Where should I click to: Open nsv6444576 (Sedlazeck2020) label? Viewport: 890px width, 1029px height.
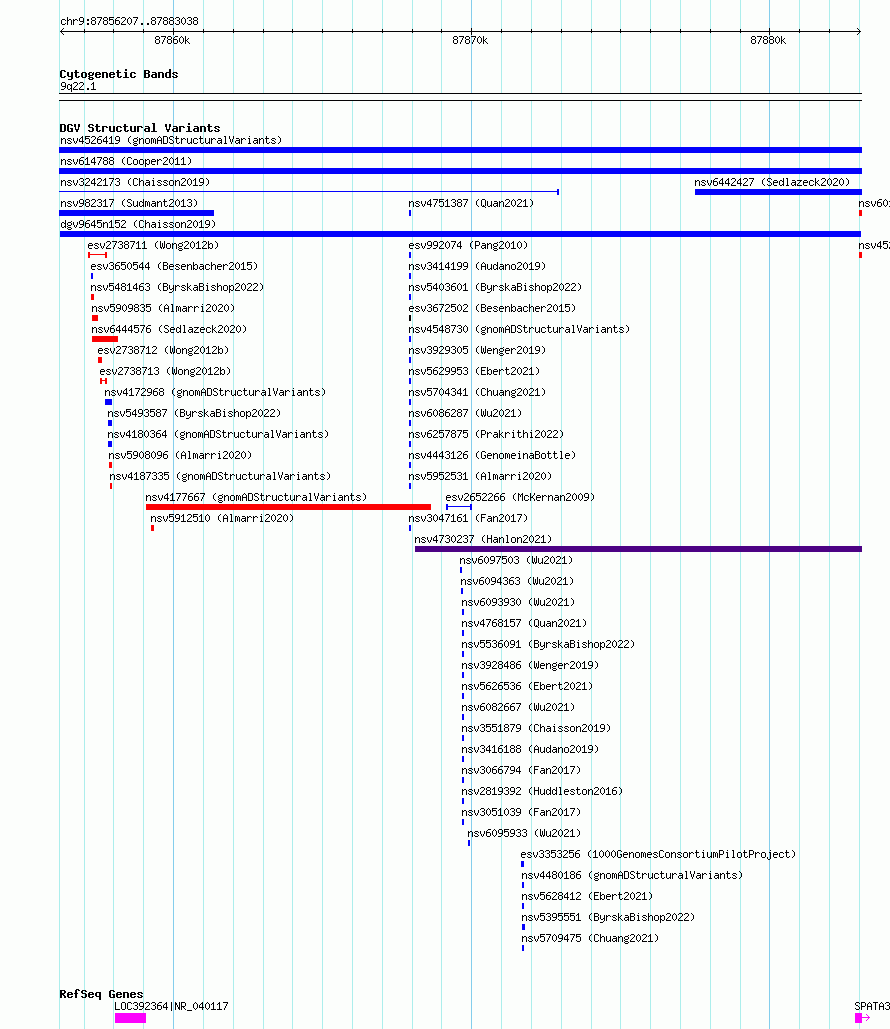coord(169,329)
